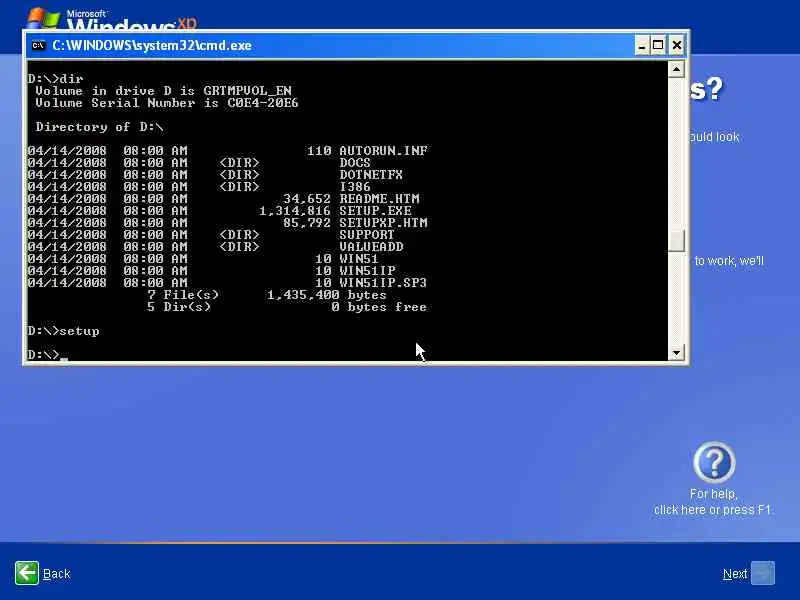Image resolution: width=800 pixels, height=600 pixels.
Task: Click the green Back arrow icon
Action: (x=27, y=573)
